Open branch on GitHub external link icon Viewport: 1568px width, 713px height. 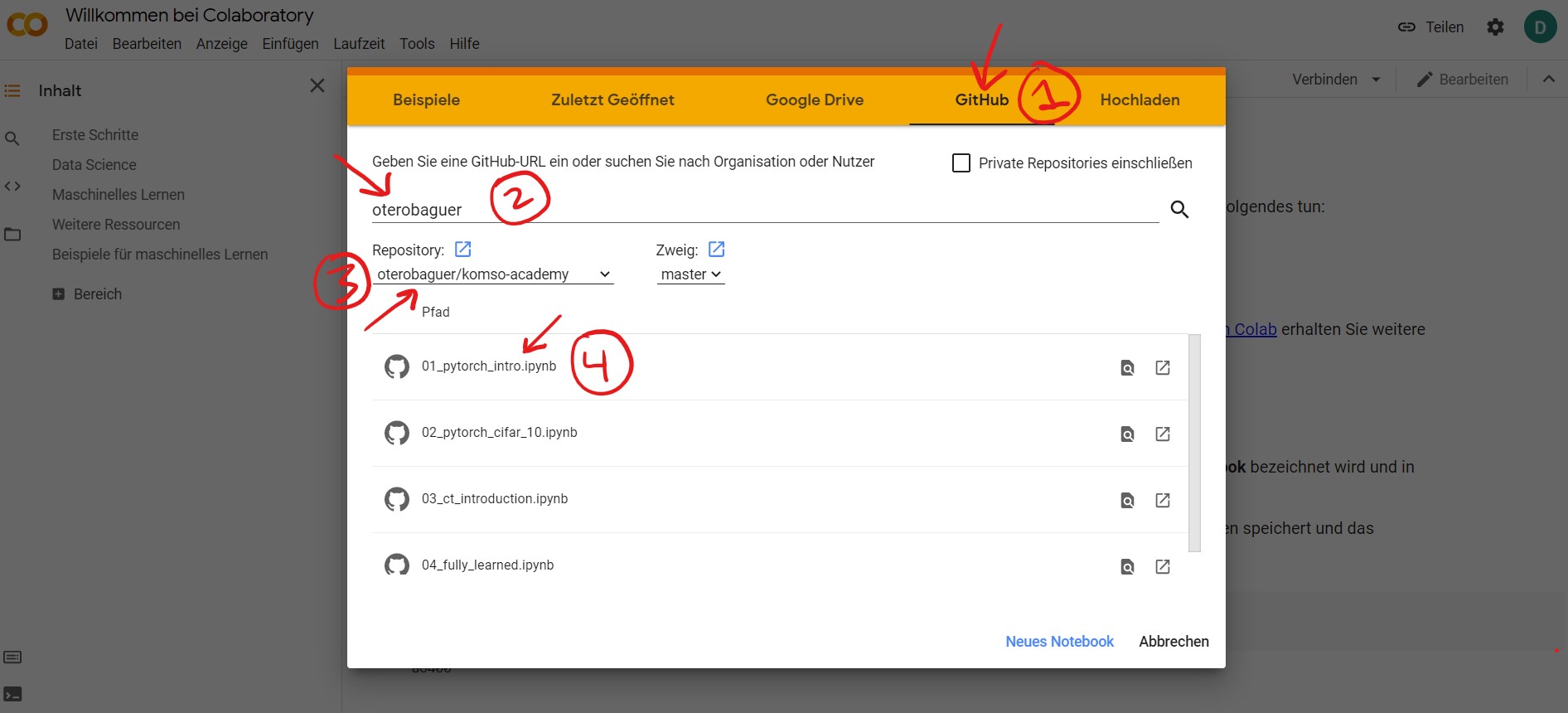[717, 249]
